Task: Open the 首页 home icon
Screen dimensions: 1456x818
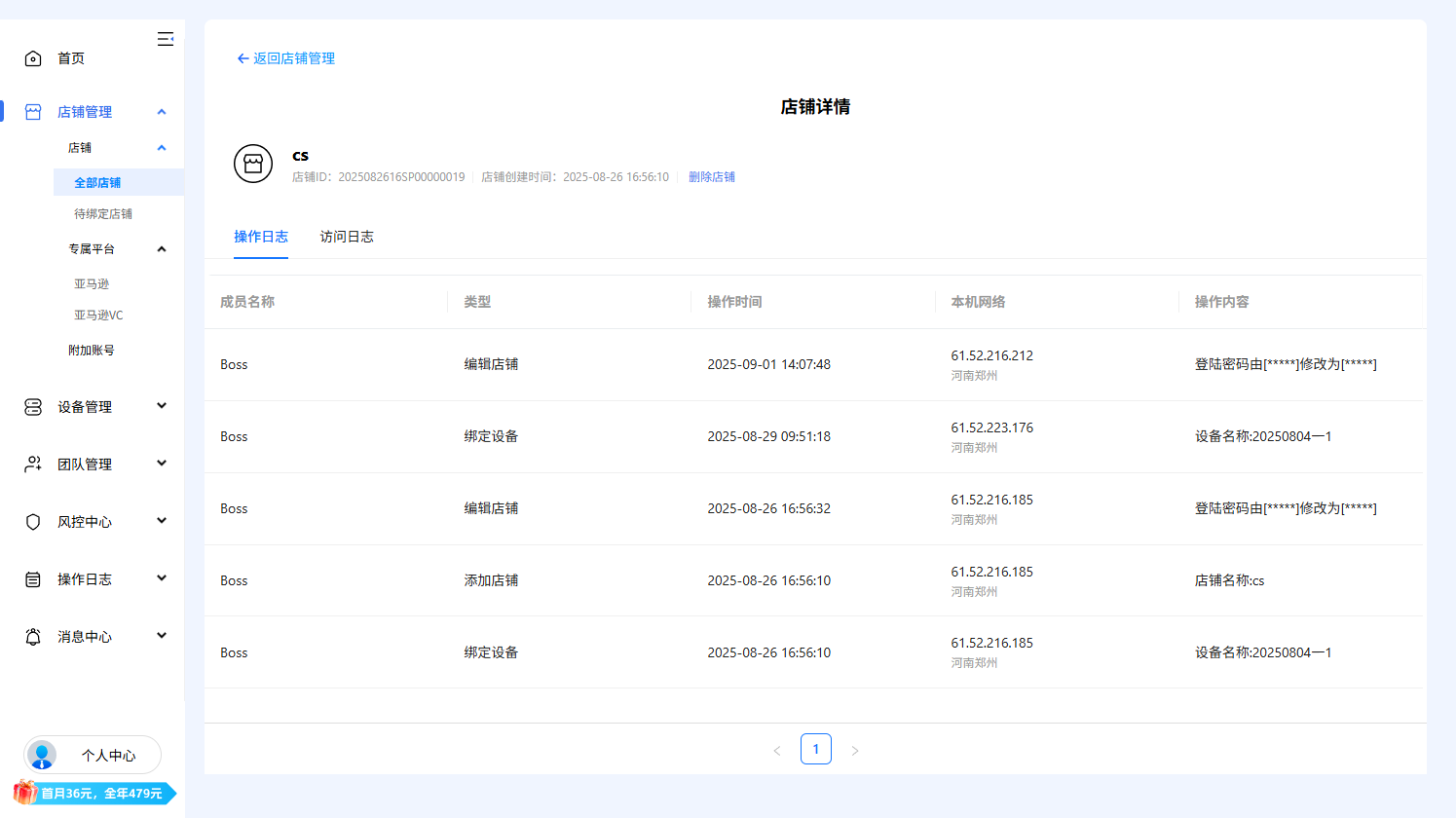Action: 32,57
